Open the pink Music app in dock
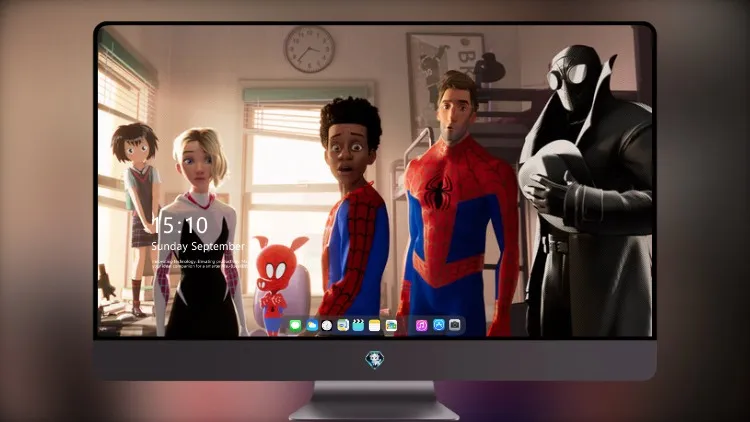 [x=421, y=325]
